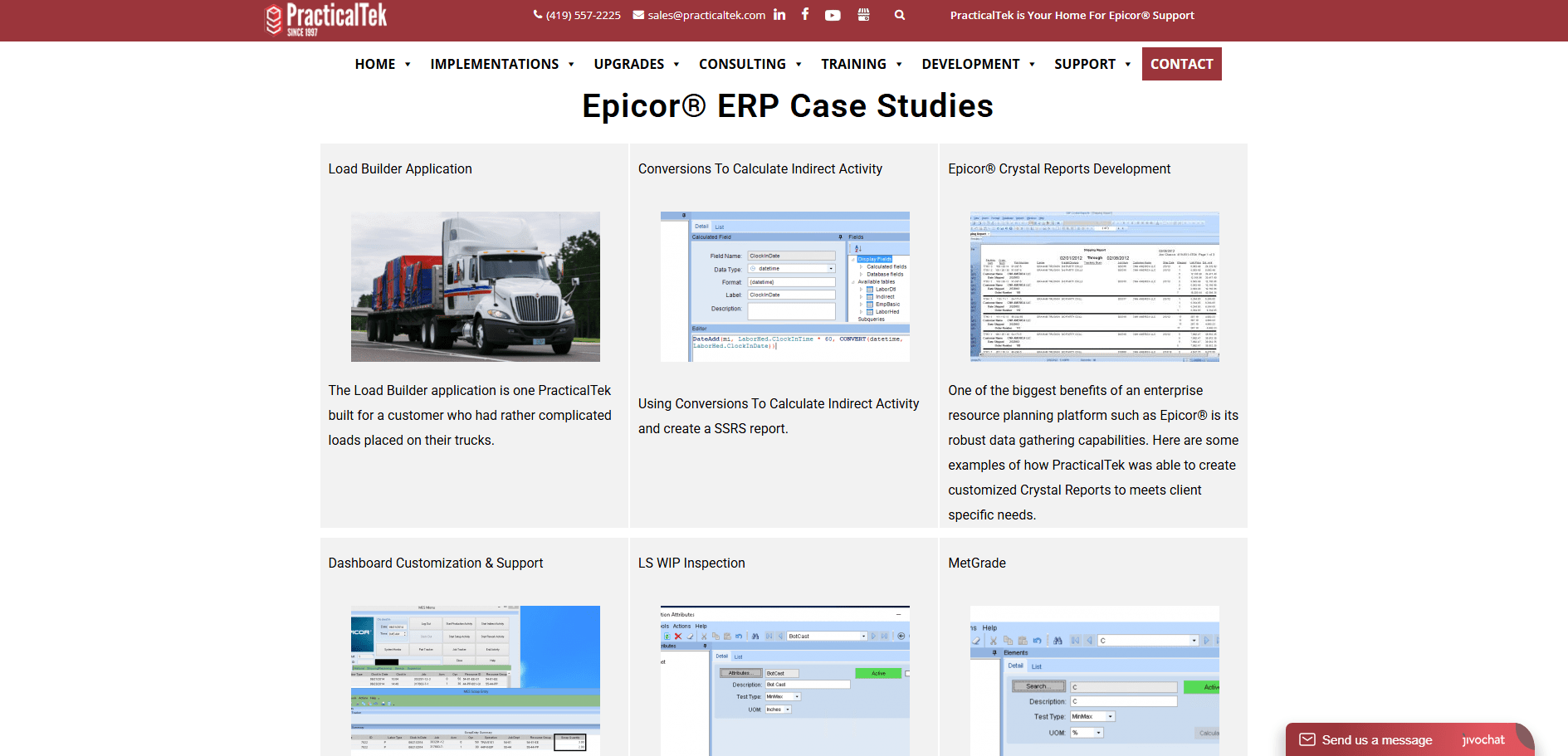Open the LS WIP Inspection title

pyautogui.click(x=691, y=563)
